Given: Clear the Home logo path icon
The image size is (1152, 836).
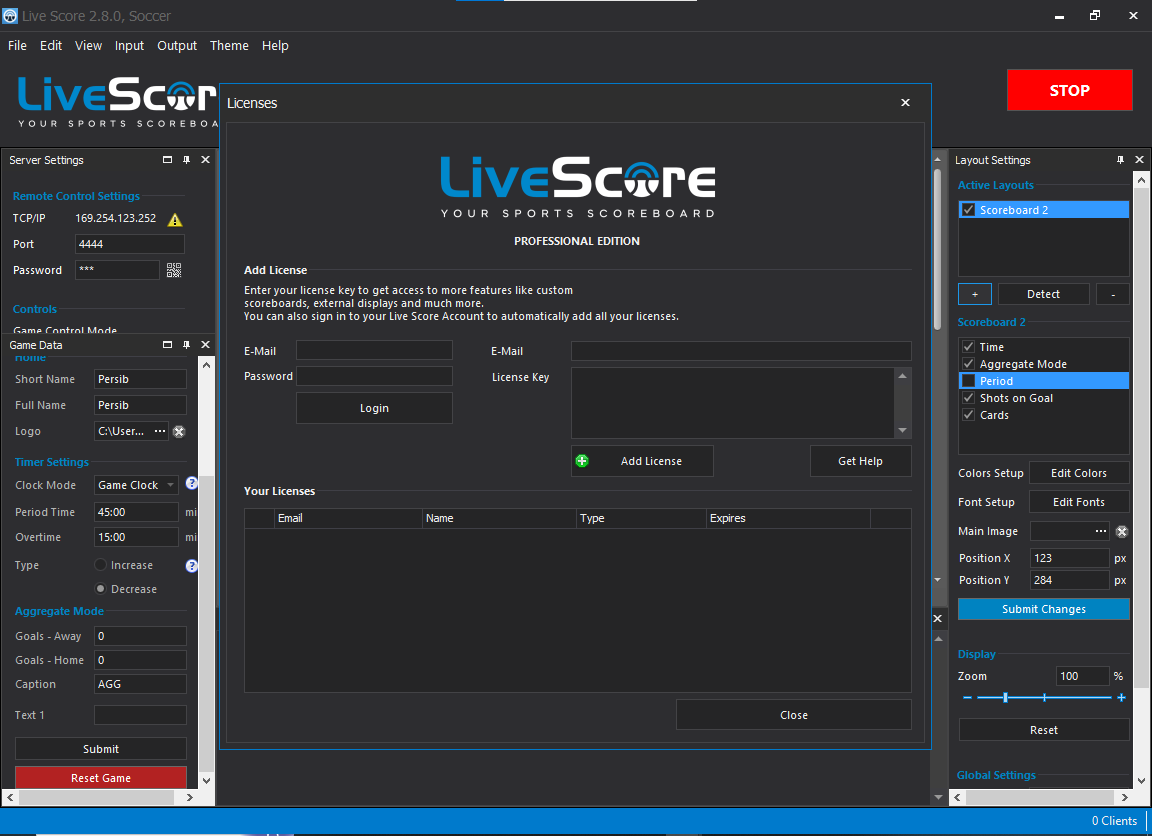Looking at the screenshot, I should (179, 431).
